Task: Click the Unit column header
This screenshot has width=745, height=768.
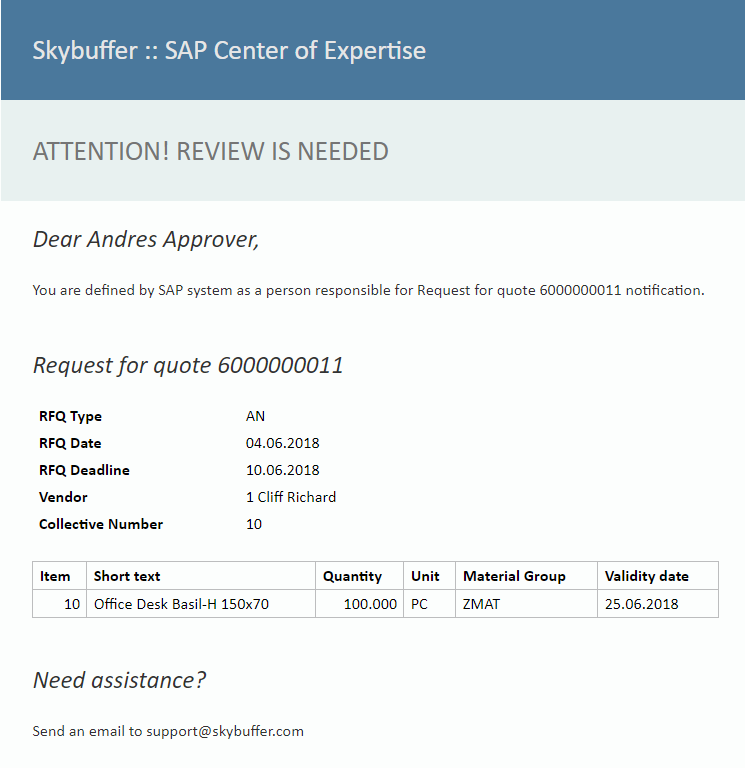Action: pos(425,576)
